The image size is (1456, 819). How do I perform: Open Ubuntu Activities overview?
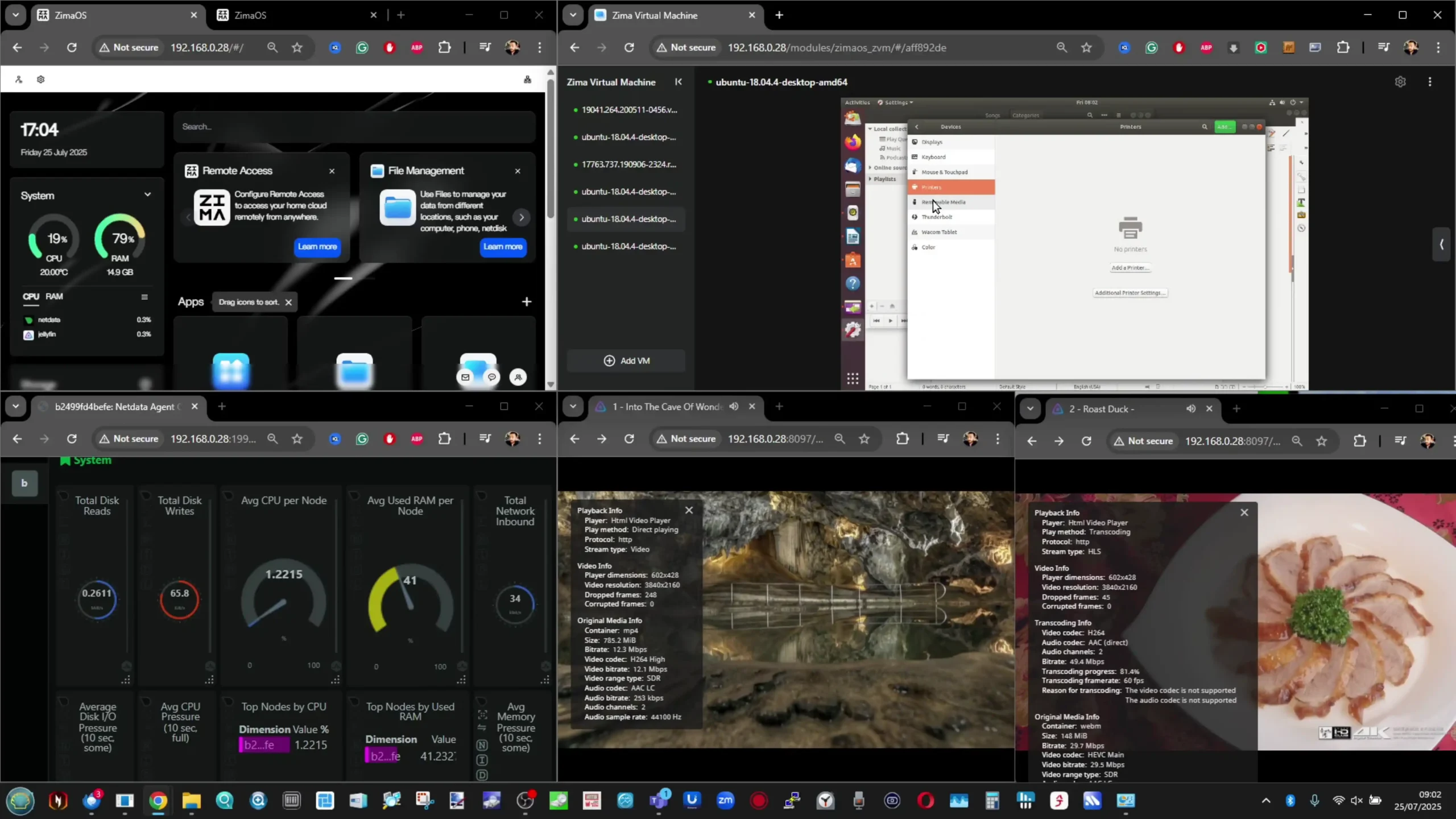(x=857, y=102)
